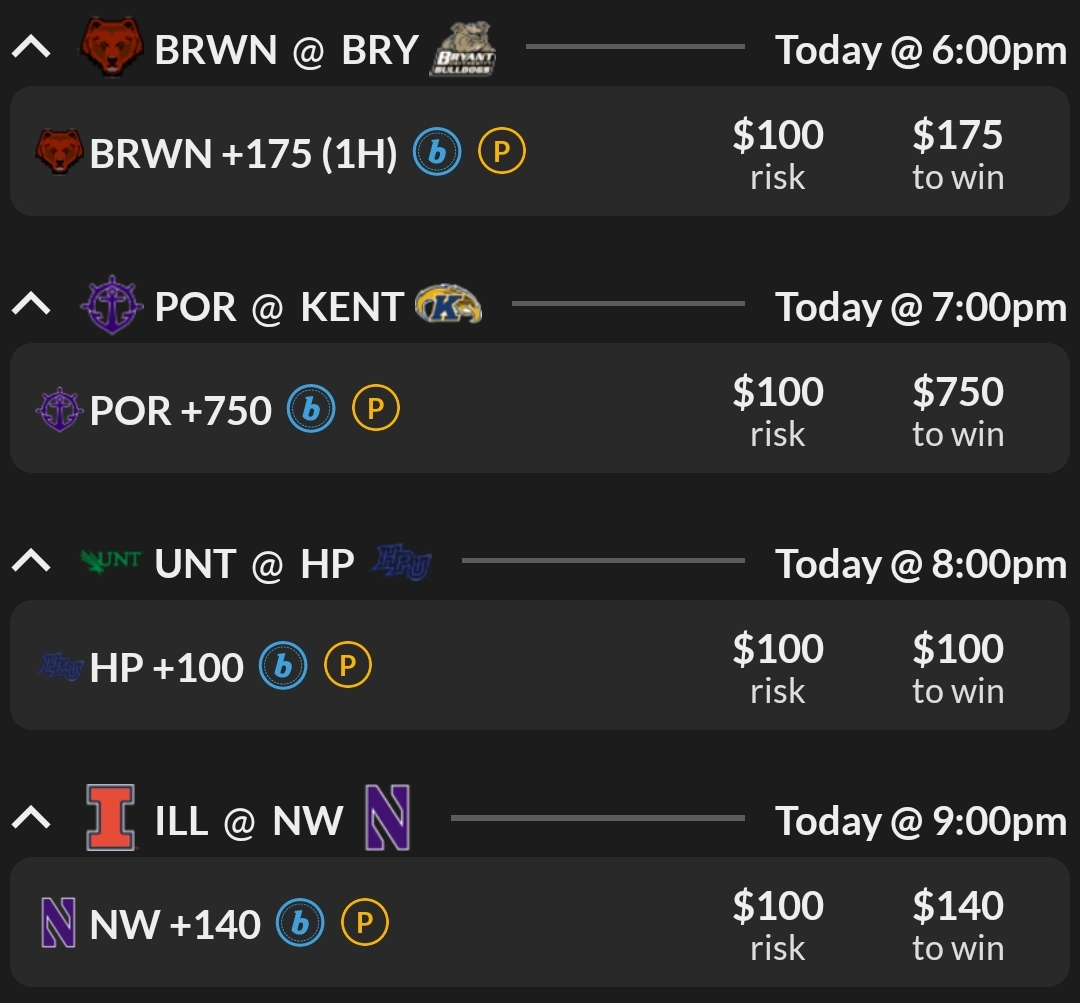The image size is (1080, 1003).
Task: Collapse the ILL @ NW game section
Action: [31, 819]
